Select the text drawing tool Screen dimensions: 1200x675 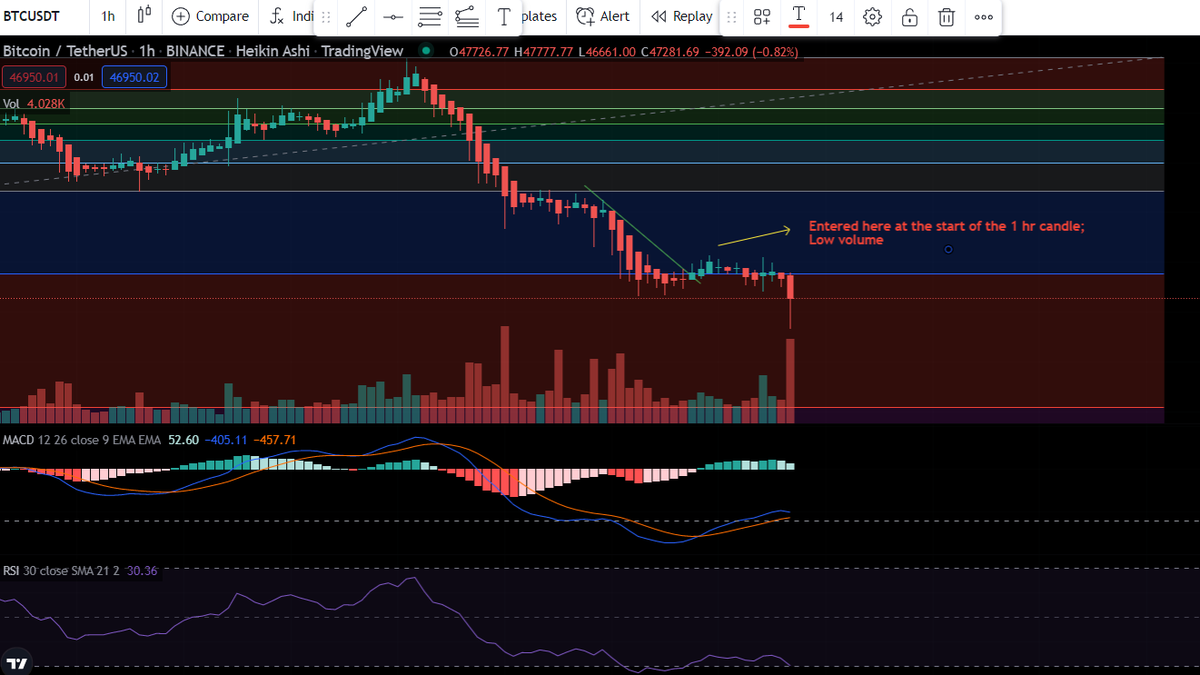pyautogui.click(x=504, y=17)
